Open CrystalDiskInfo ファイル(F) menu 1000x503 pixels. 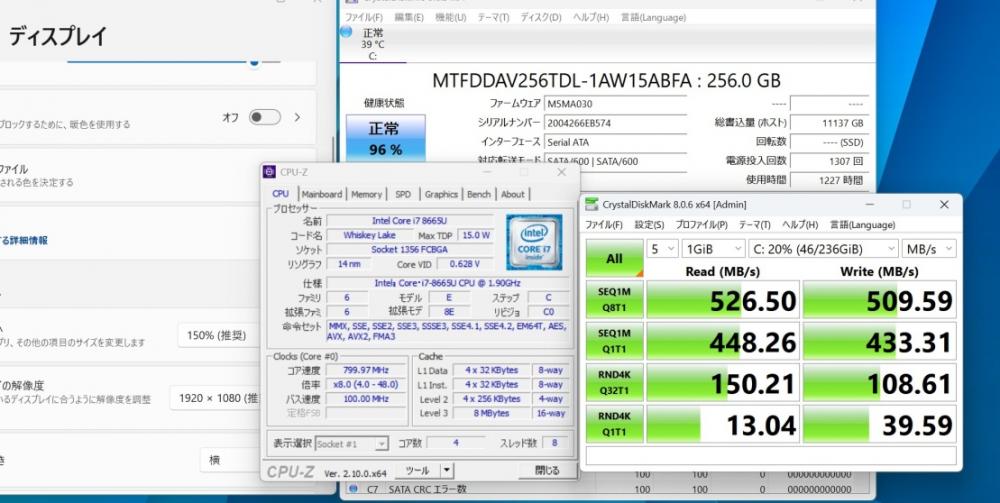coord(364,18)
